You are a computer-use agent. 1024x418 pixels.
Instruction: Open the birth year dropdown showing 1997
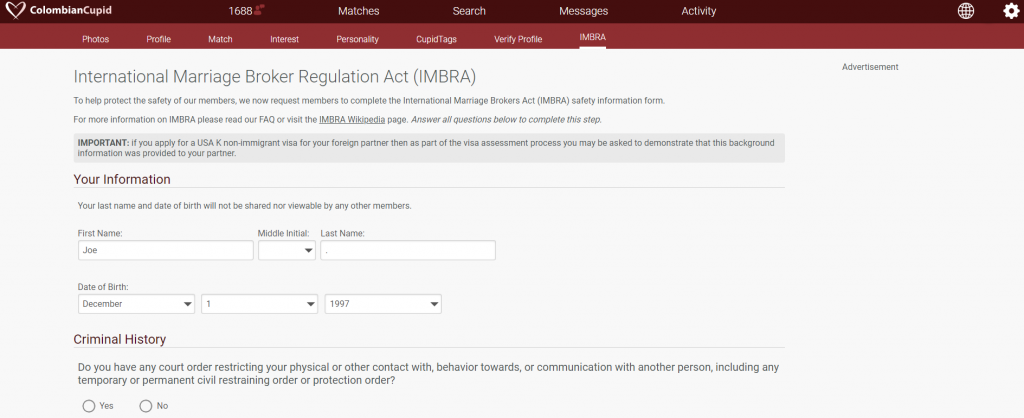pyautogui.click(x=383, y=304)
